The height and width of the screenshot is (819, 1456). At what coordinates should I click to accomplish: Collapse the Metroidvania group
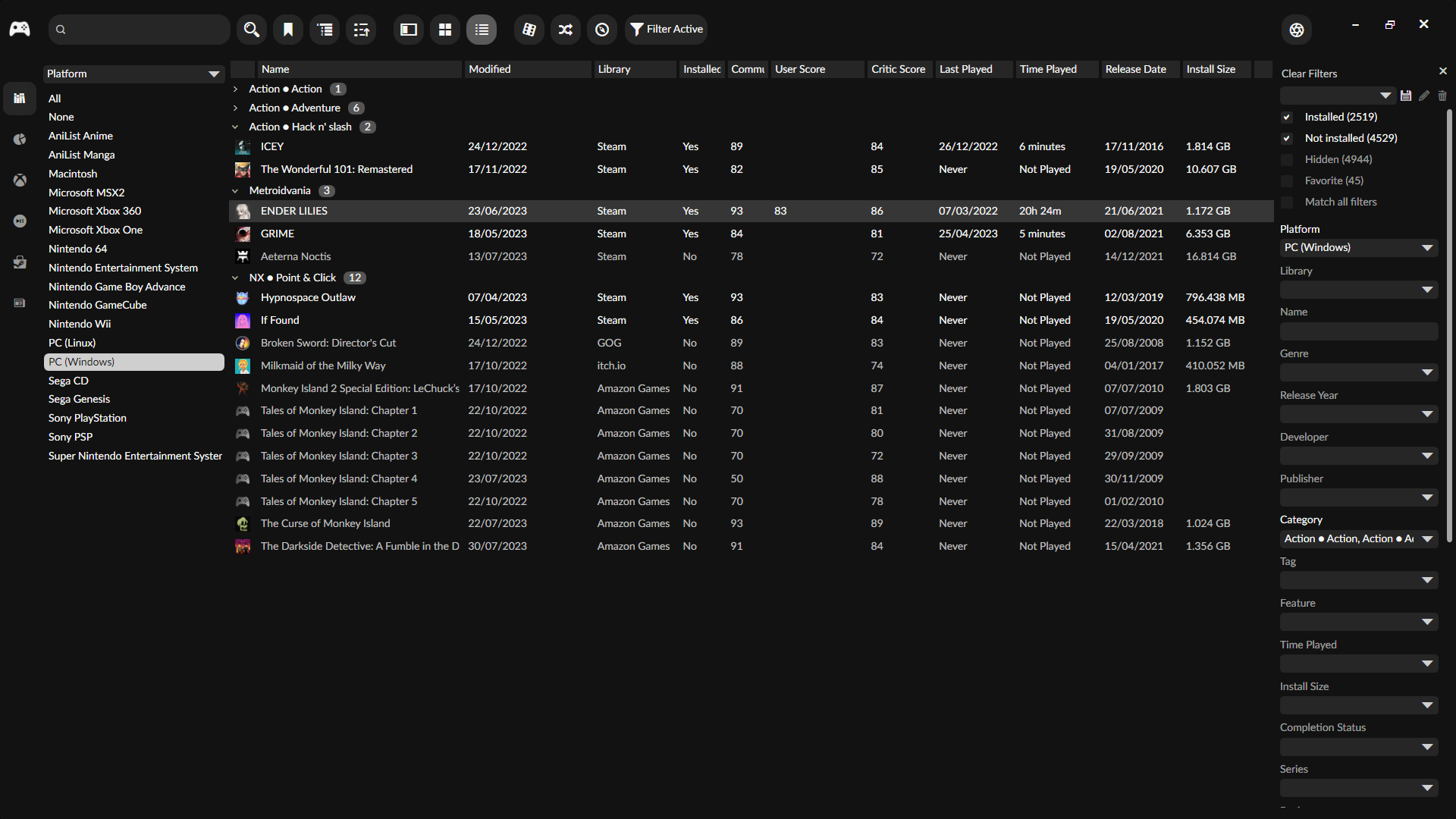[x=236, y=191]
